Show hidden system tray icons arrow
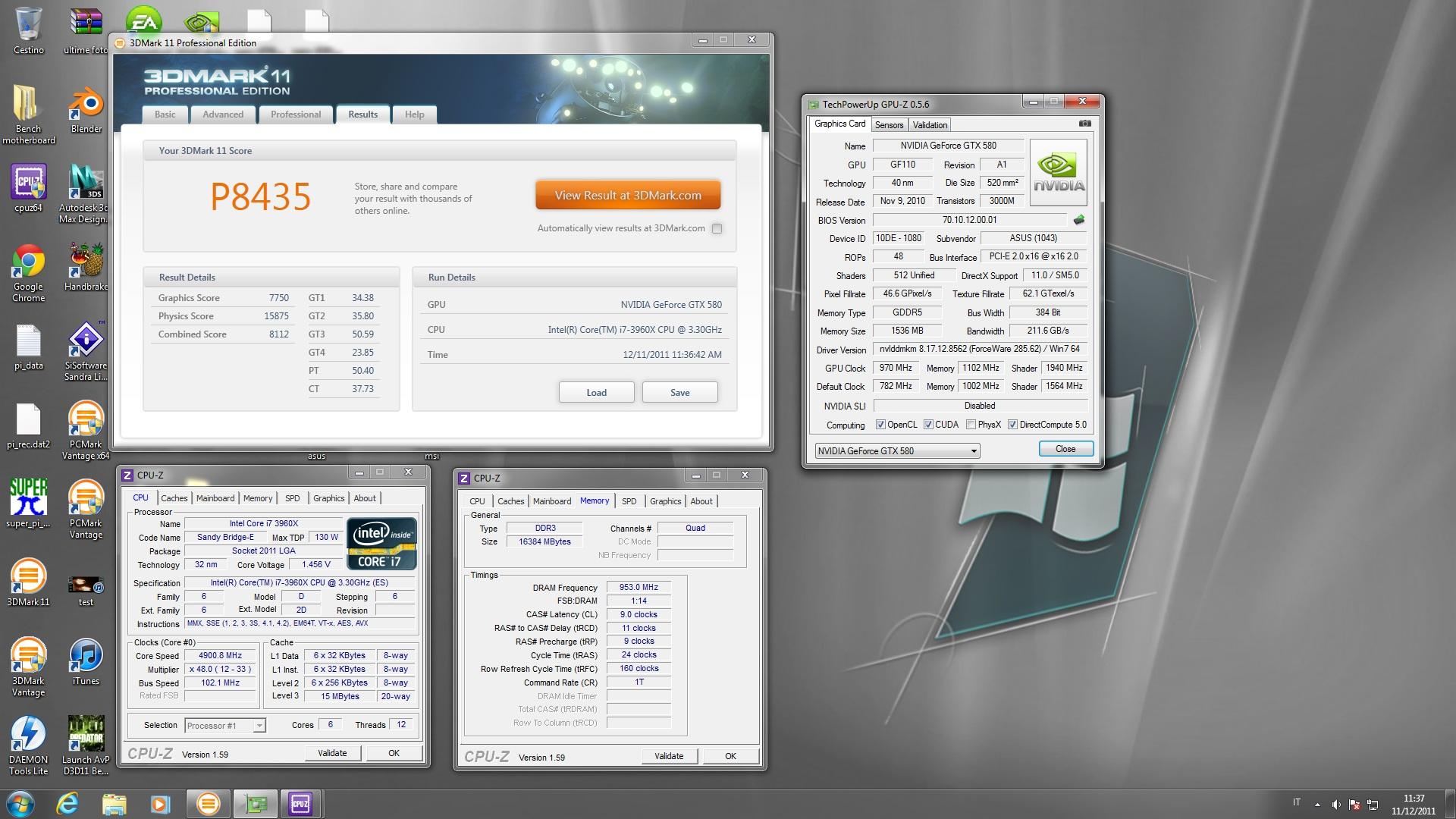This screenshot has width=1456, height=819. (x=1317, y=804)
